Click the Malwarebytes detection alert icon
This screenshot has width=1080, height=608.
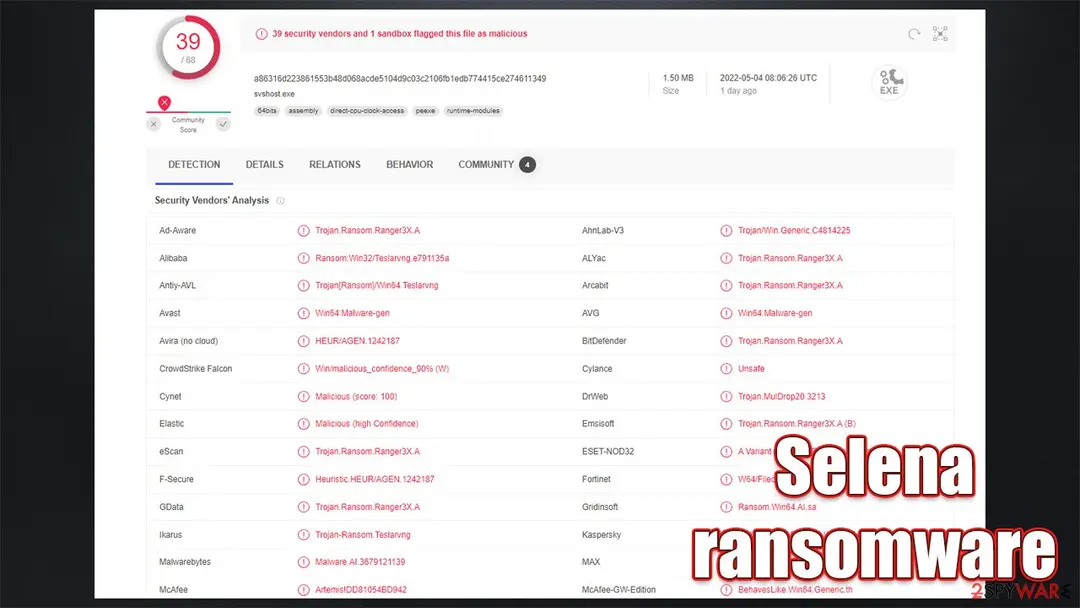point(303,562)
